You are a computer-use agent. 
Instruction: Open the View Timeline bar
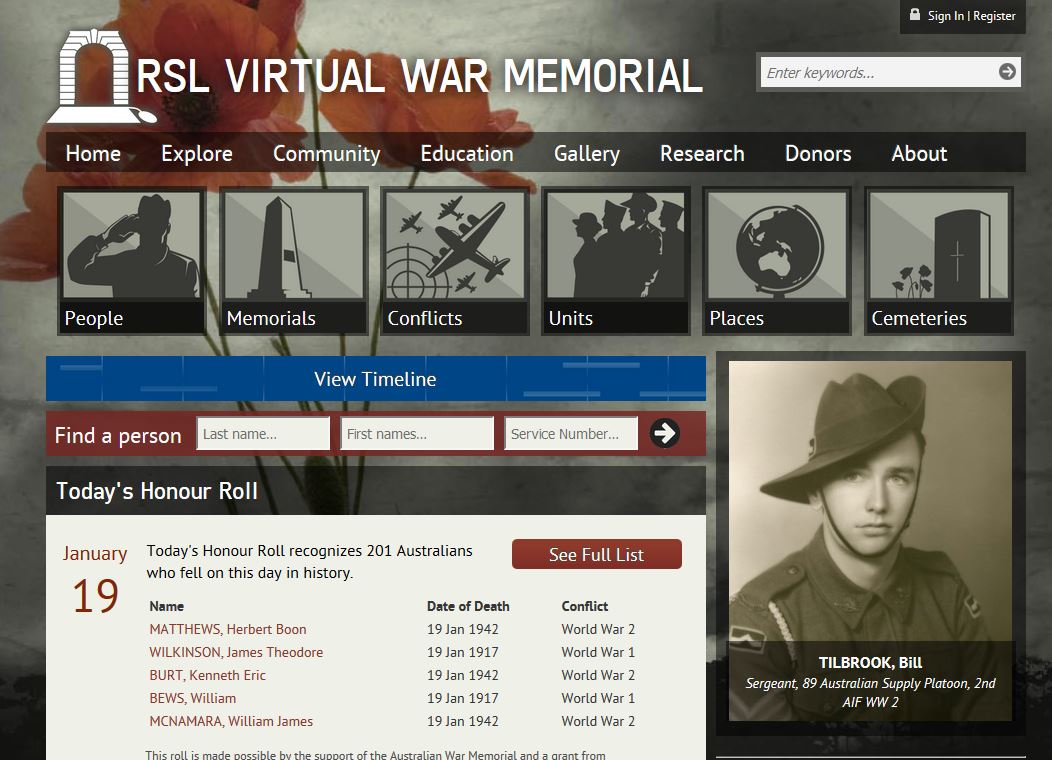(375, 379)
